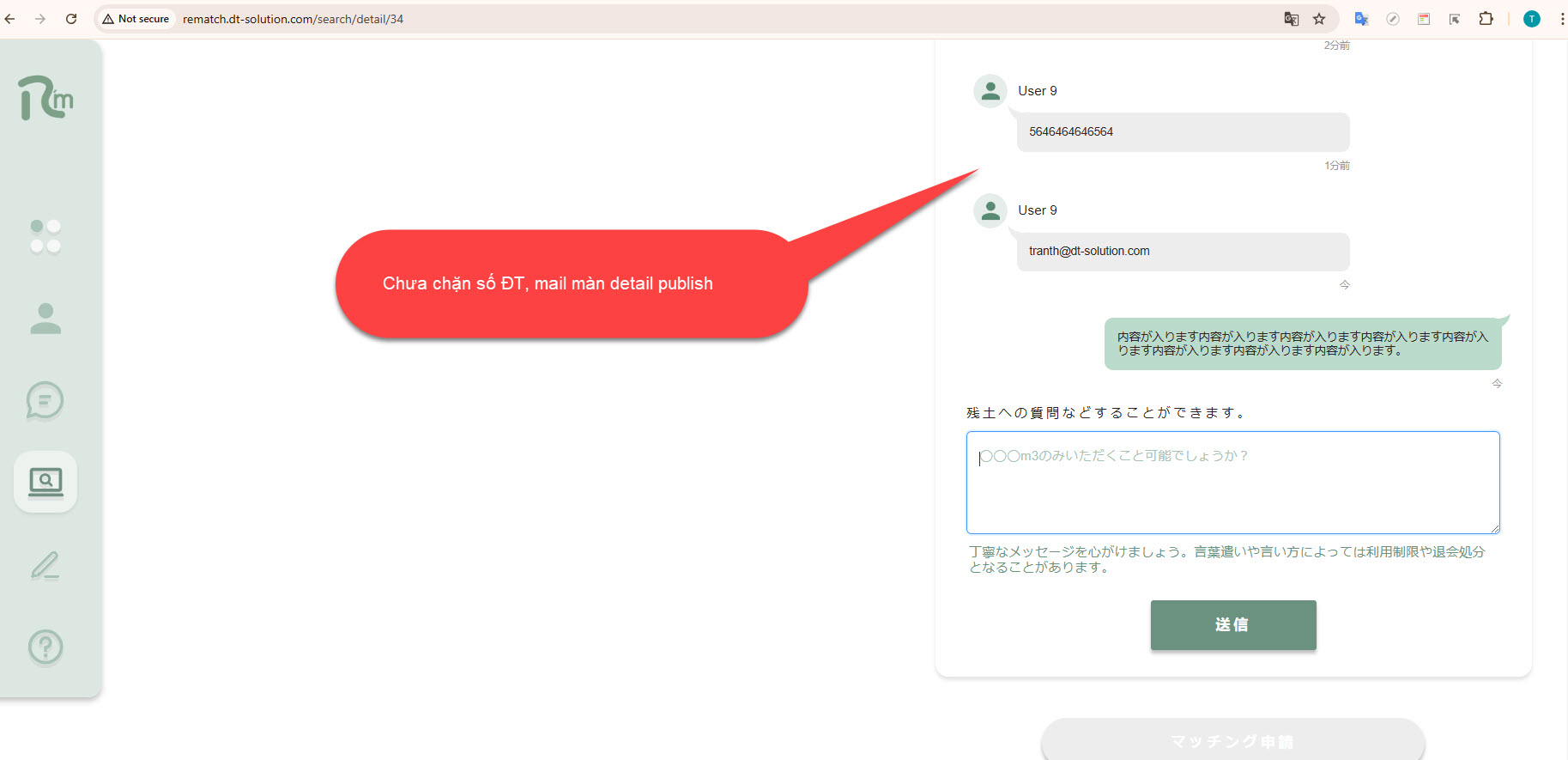
Task: Click the マッチング申請 button
Action: (x=1232, y=740)
